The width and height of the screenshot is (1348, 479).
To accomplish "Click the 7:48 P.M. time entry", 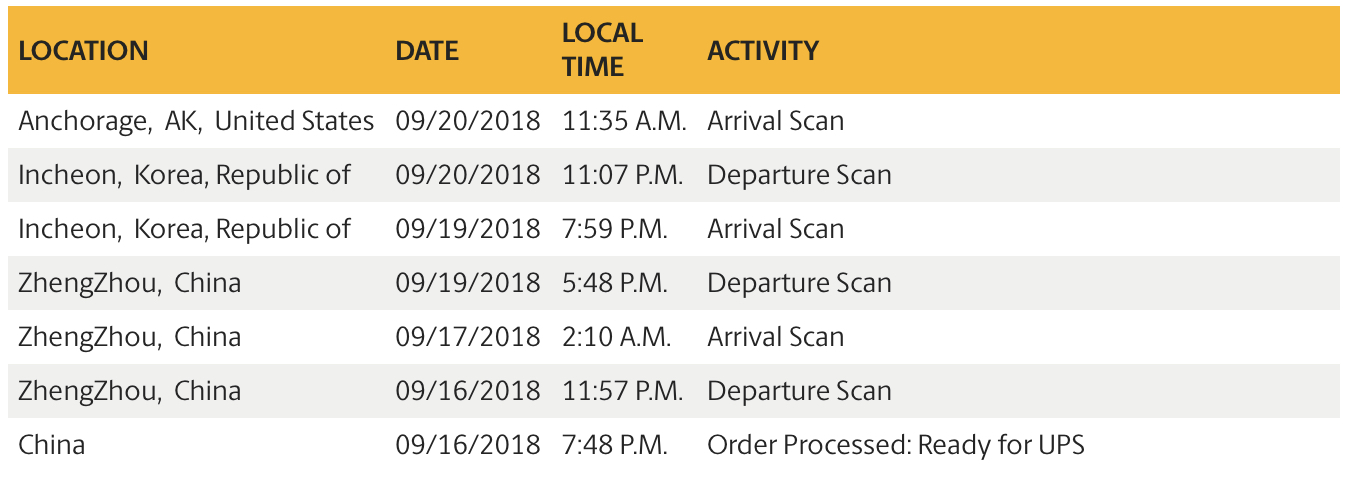I will point(614,445).
